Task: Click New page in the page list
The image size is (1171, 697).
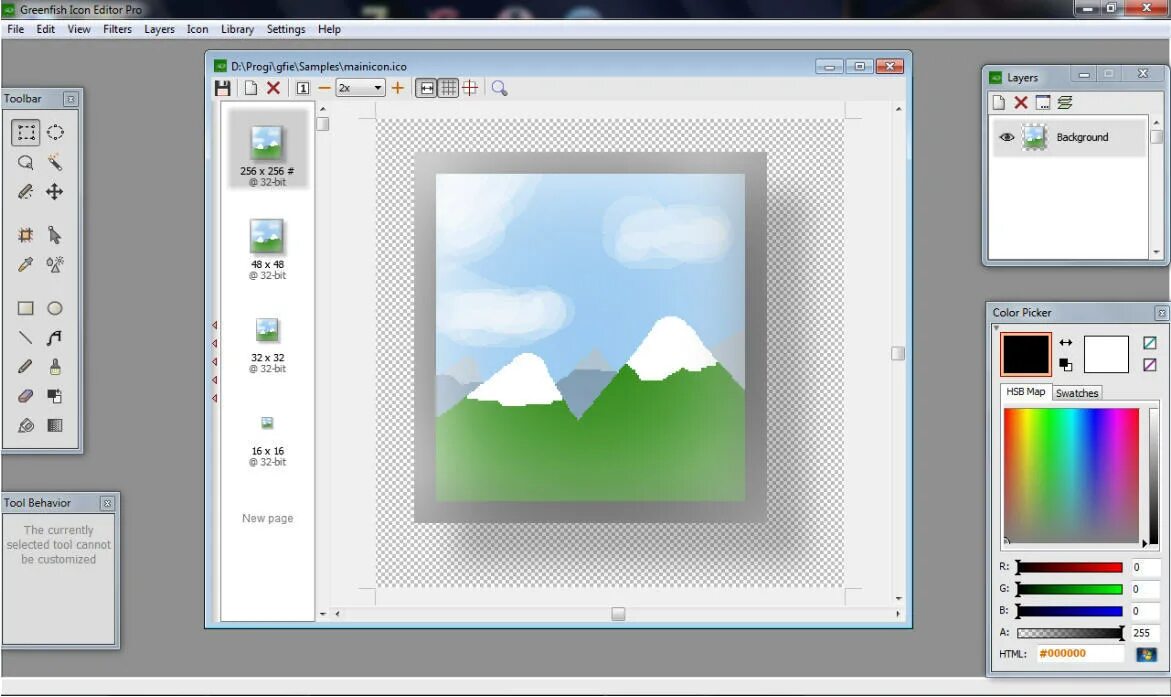Action: (x=266, y=518)
